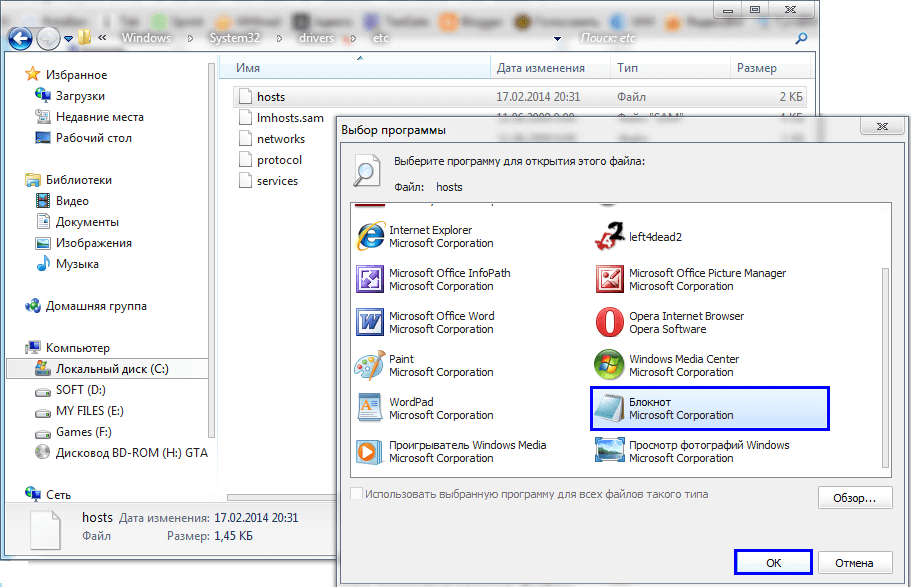Open Сеть in the navigation pane

click(x=48, y=495)
